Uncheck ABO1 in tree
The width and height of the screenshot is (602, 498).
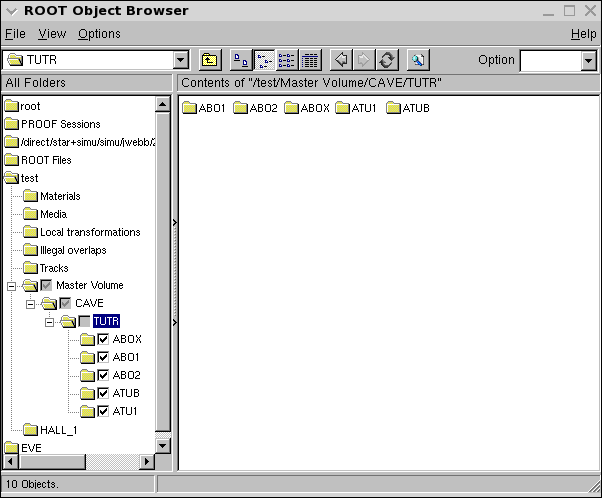(103, 357)
